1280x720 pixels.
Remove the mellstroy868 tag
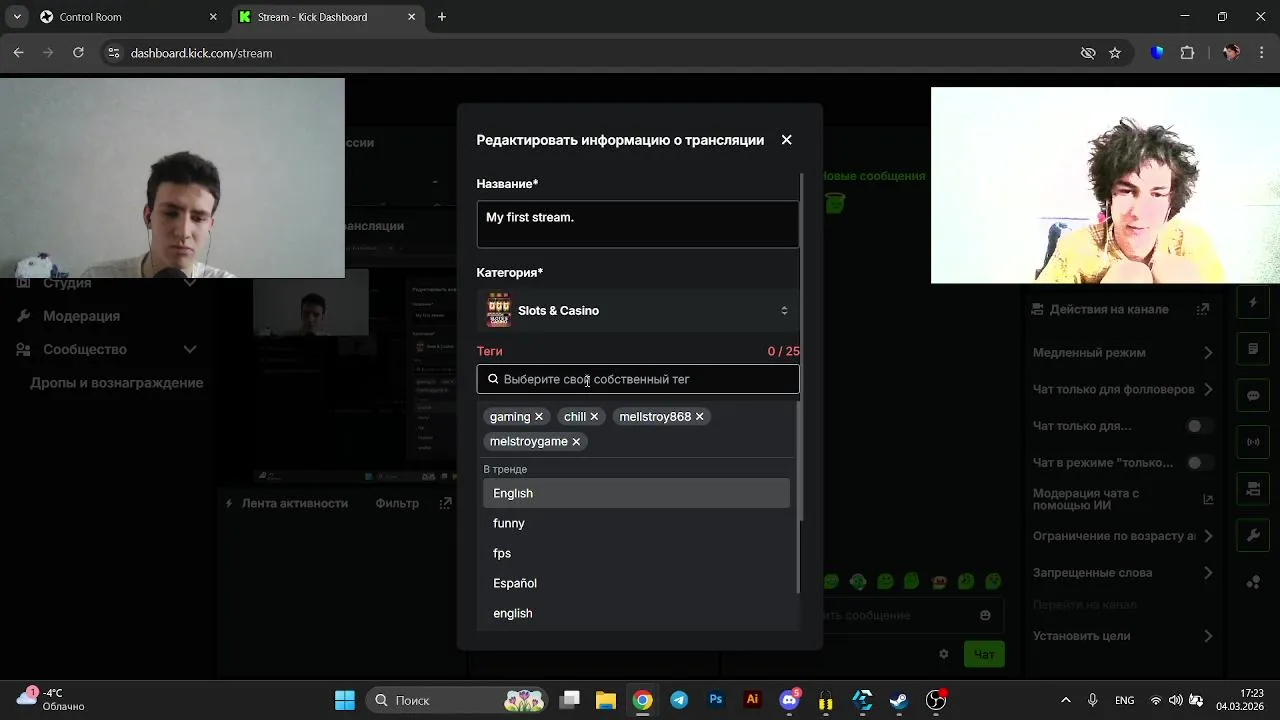700,417
